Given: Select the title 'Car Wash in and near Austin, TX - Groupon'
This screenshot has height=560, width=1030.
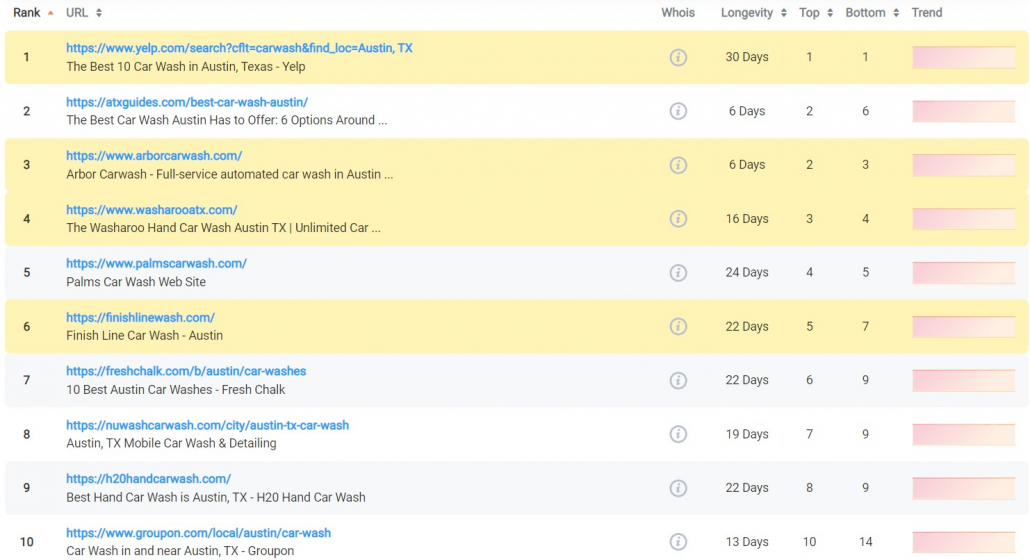Looking at the screenshot, I should point(180,551).
